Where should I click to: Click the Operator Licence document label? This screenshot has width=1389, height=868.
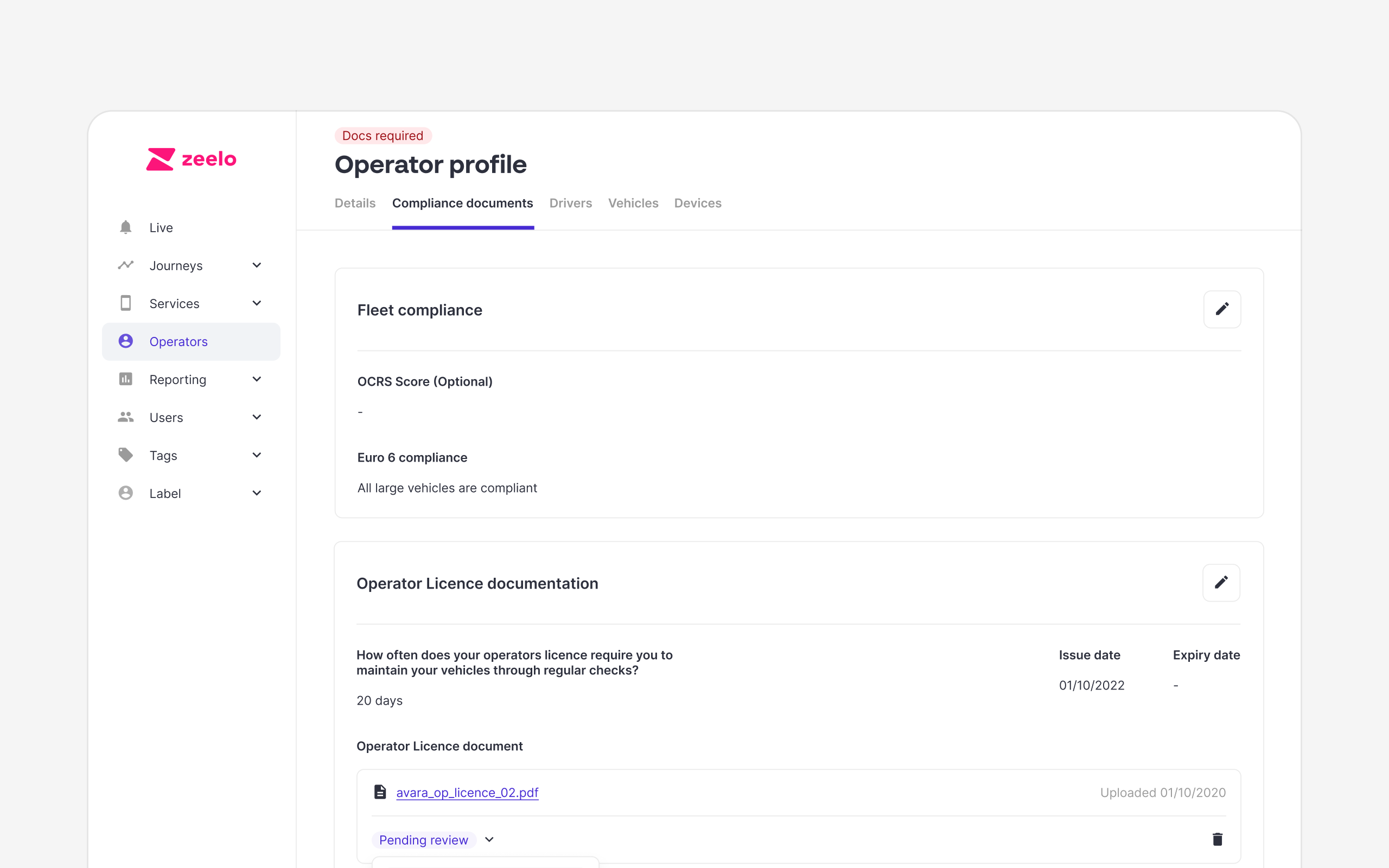click(439, 746)
